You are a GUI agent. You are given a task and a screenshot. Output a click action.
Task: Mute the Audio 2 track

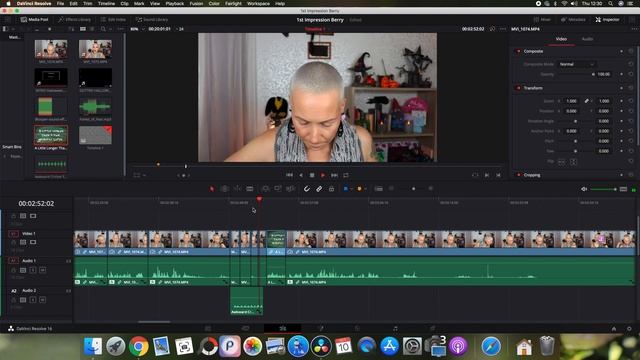point(42,300)
